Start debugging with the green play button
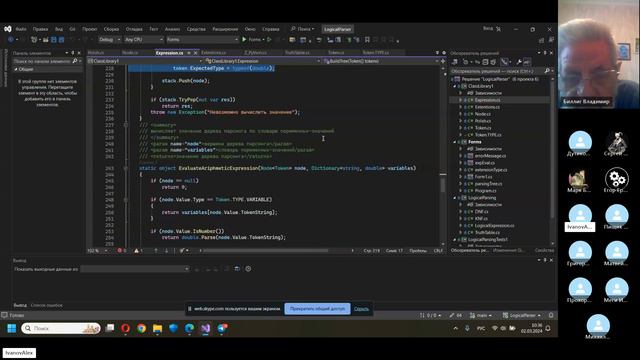The image size is (640, 360). pos(244,40)
